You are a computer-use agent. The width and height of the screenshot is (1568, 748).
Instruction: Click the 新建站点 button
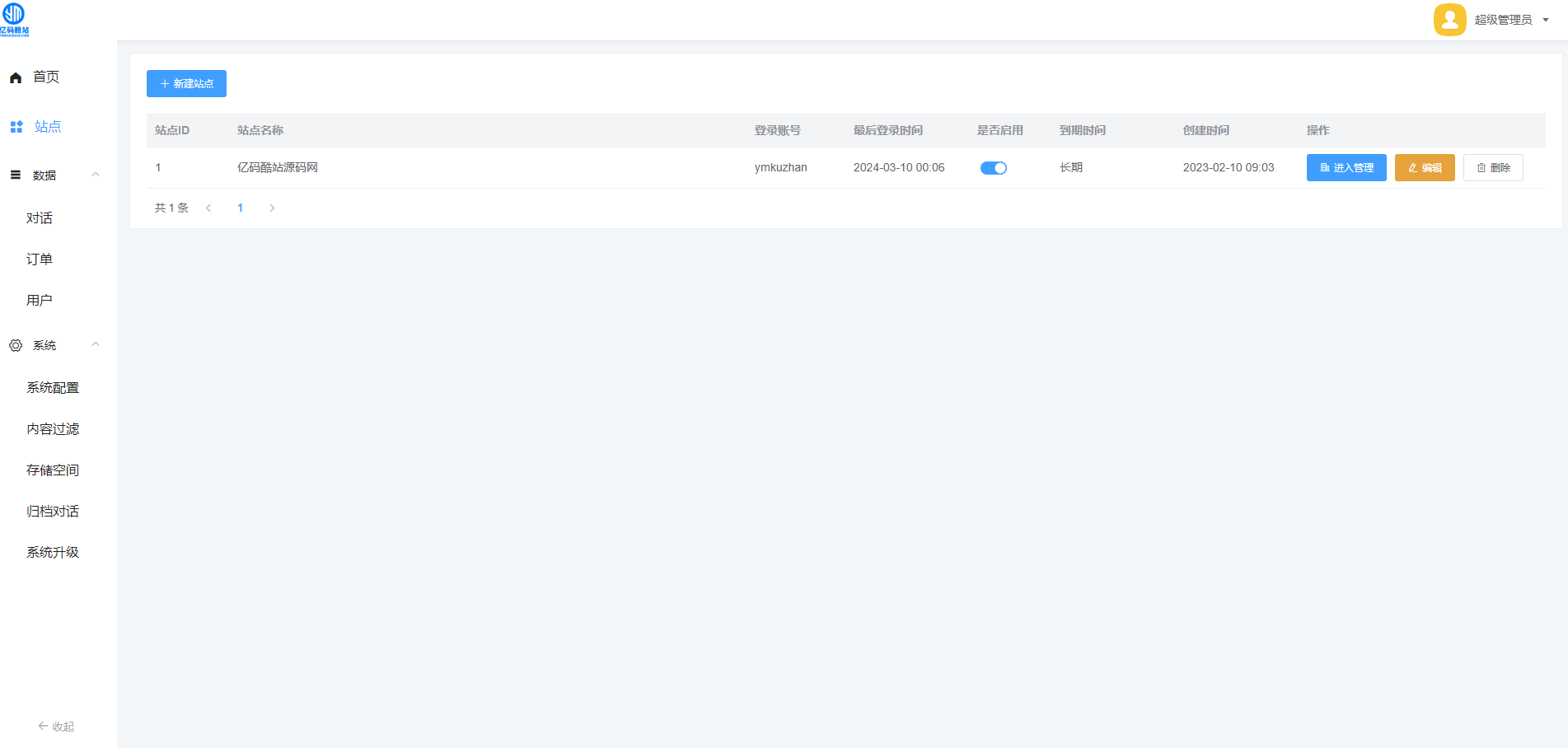click(186, 84)
